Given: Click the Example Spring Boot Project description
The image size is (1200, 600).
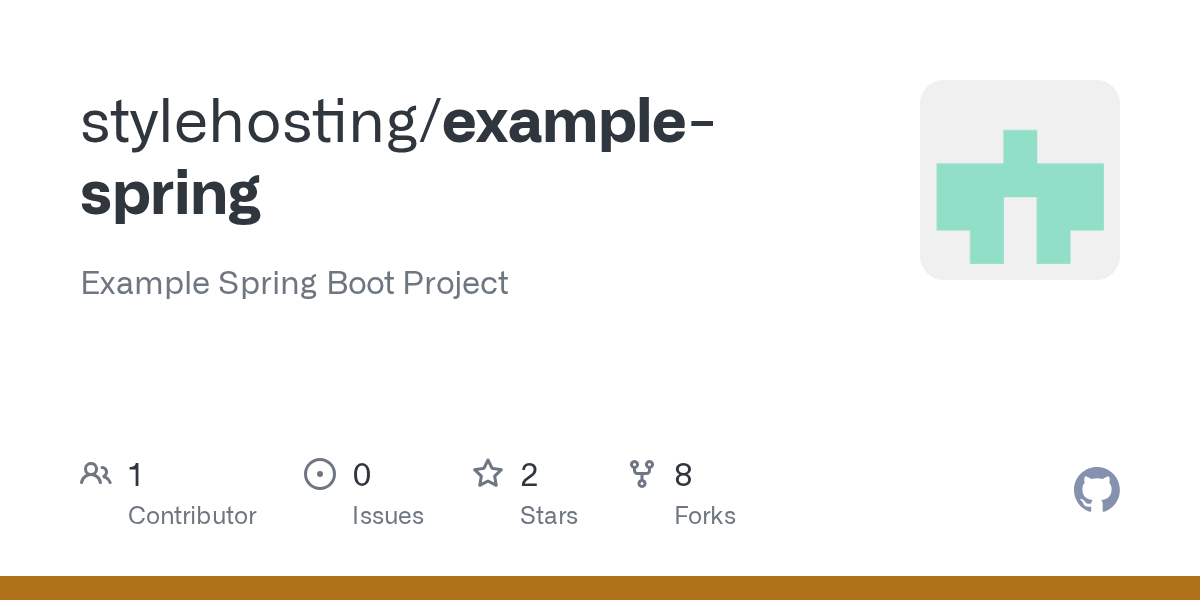Looking at the screenshot, I should tap(295, 283).
